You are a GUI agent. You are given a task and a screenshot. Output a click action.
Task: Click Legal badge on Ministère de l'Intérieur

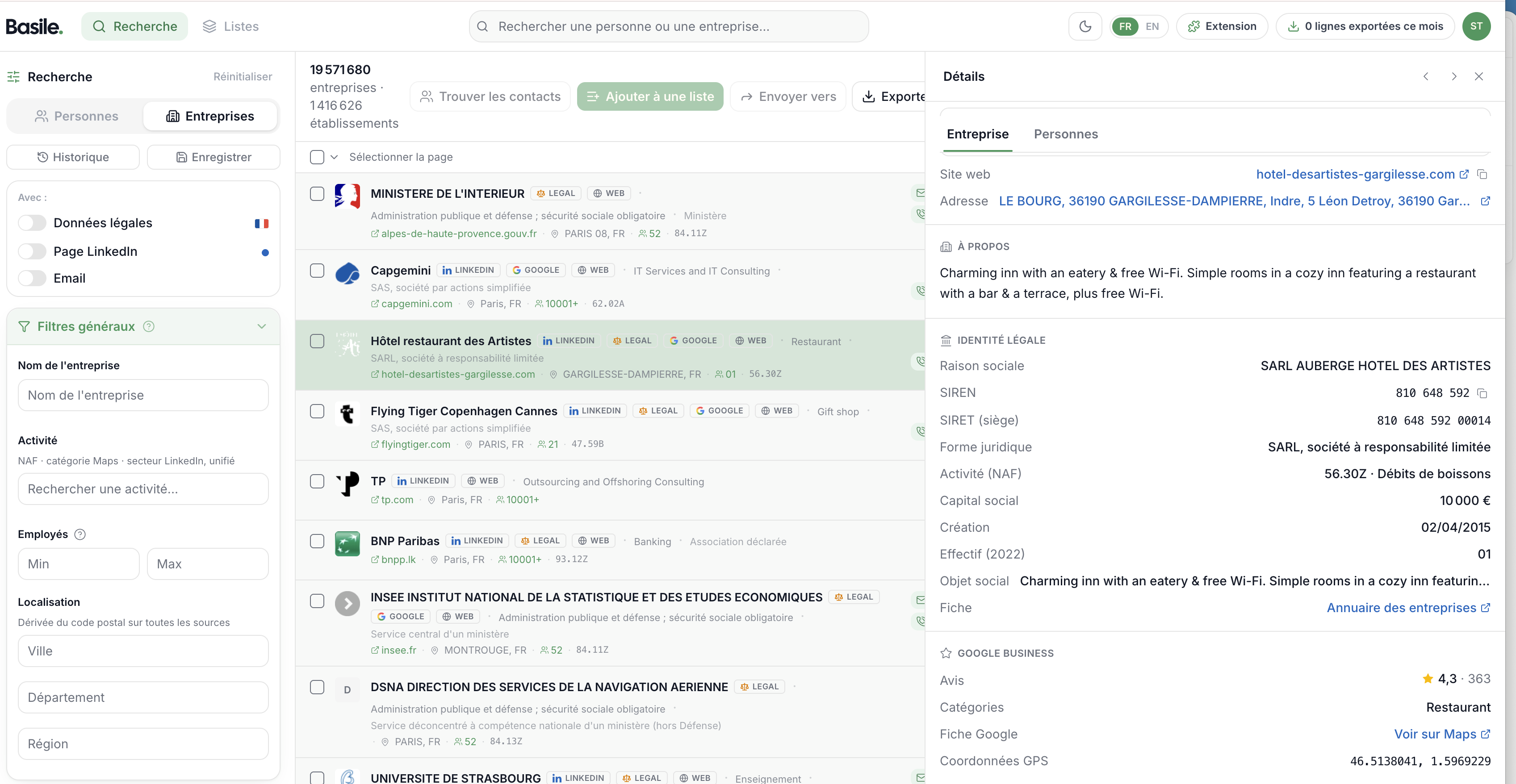[x=556, y=193]
